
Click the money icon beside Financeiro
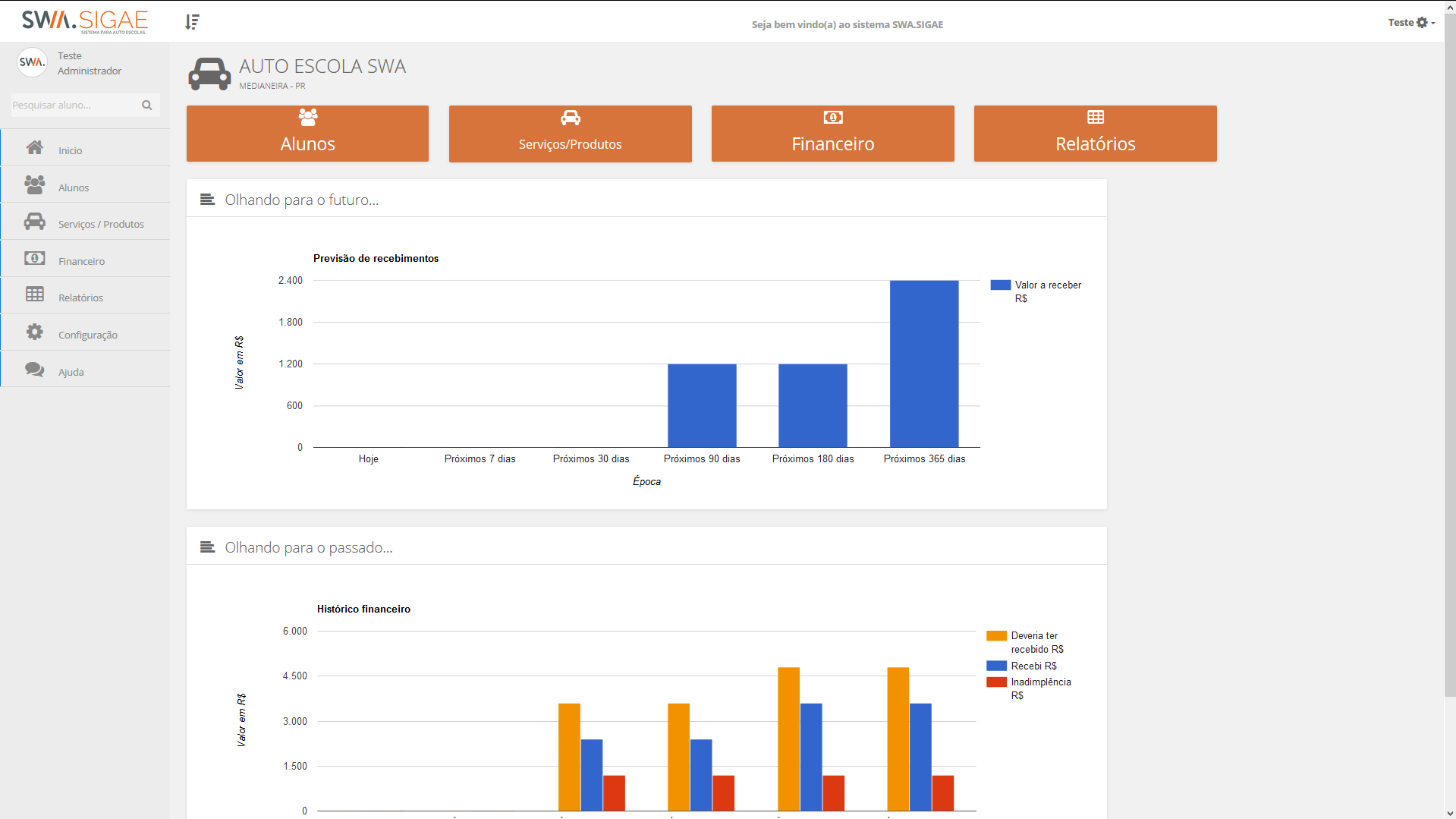[x=34, y=258]
